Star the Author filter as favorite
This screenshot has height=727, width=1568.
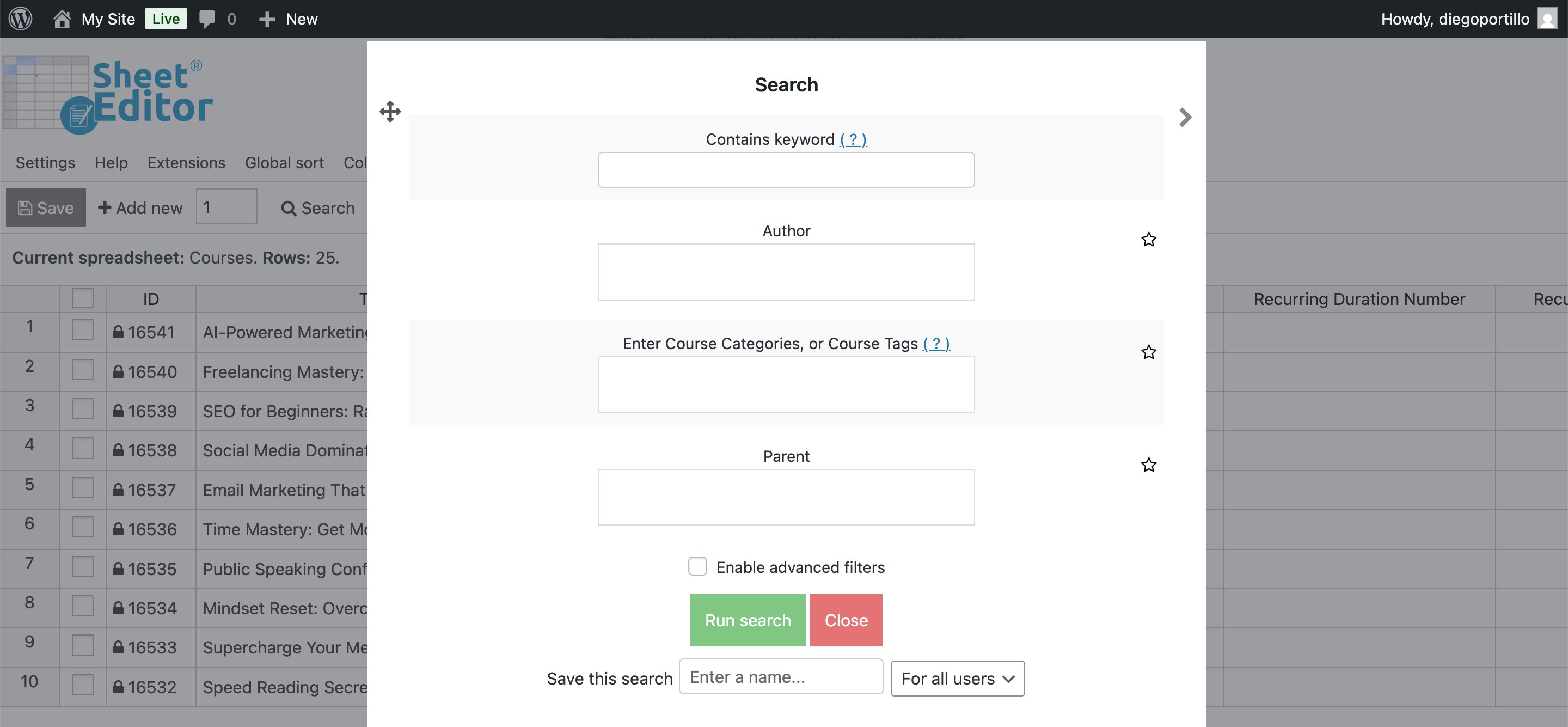(1148, 240)
